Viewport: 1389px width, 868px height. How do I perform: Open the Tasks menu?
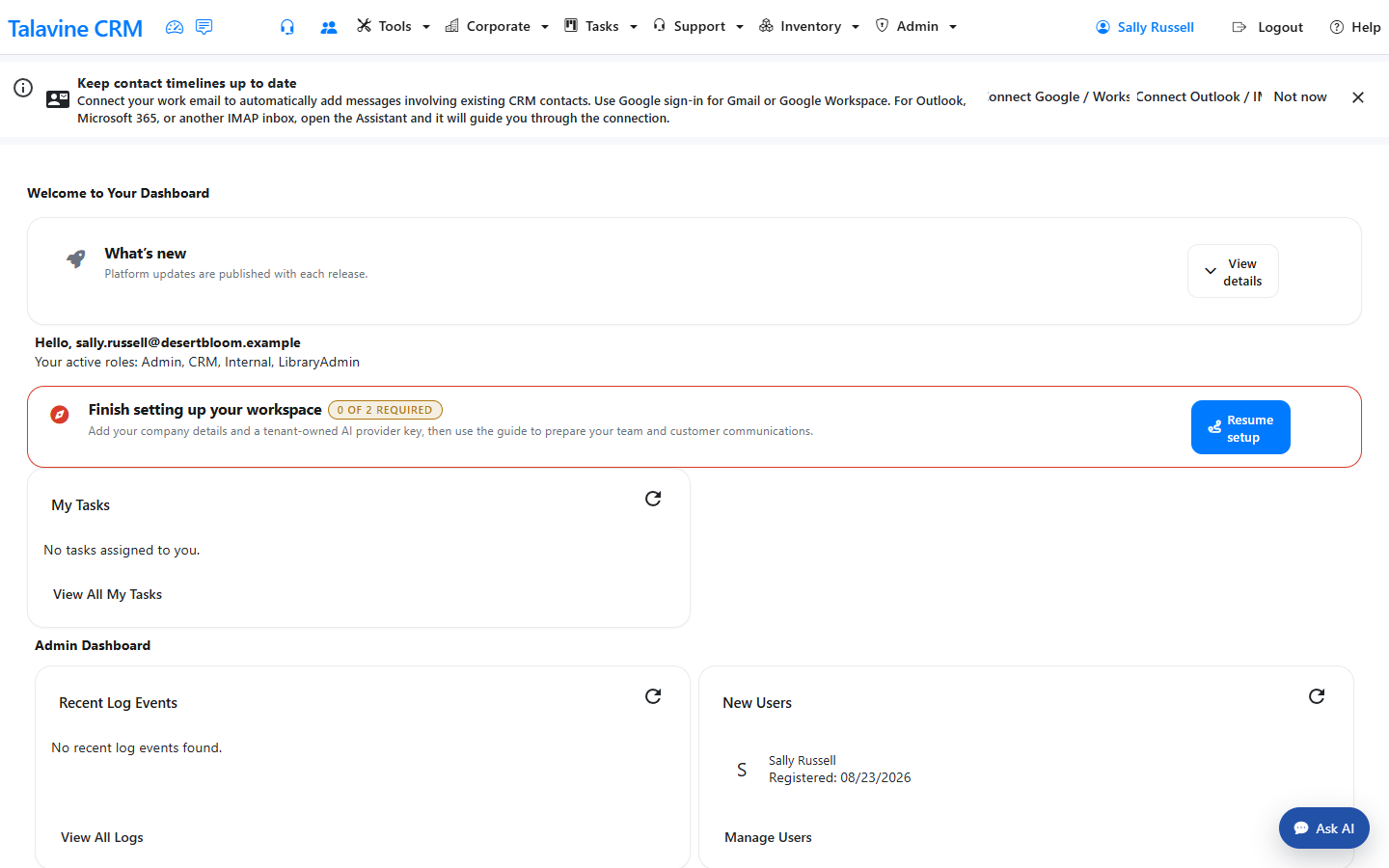point(600,26)
